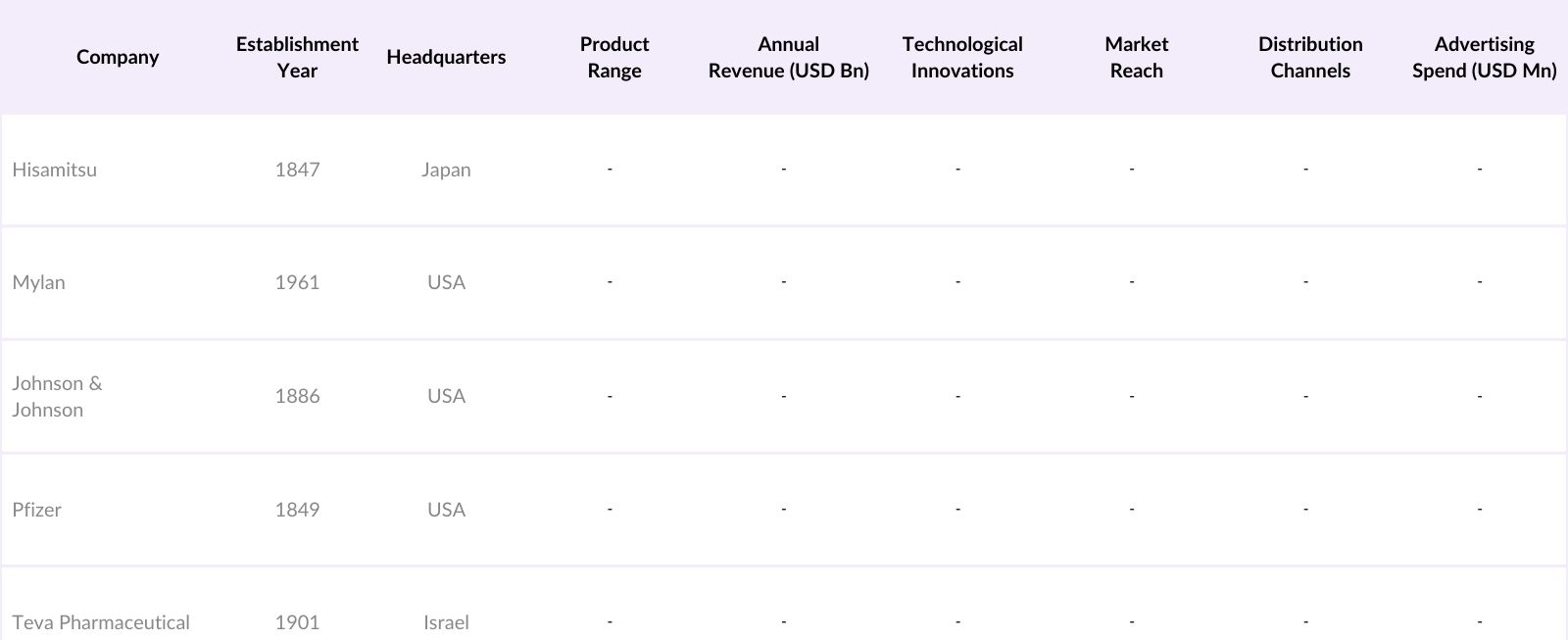
Task: Click the Headquarters column header
Action: coord(446,57)
